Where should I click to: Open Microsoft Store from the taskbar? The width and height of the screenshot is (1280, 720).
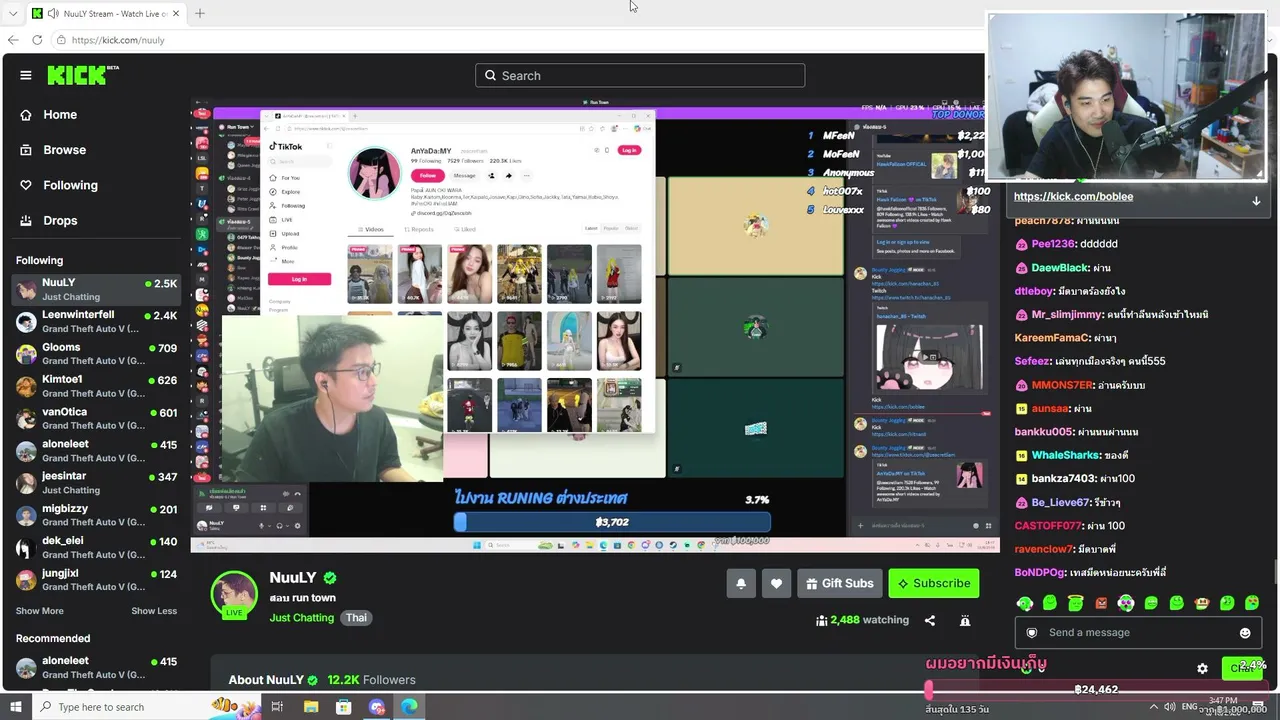point(344,707)
